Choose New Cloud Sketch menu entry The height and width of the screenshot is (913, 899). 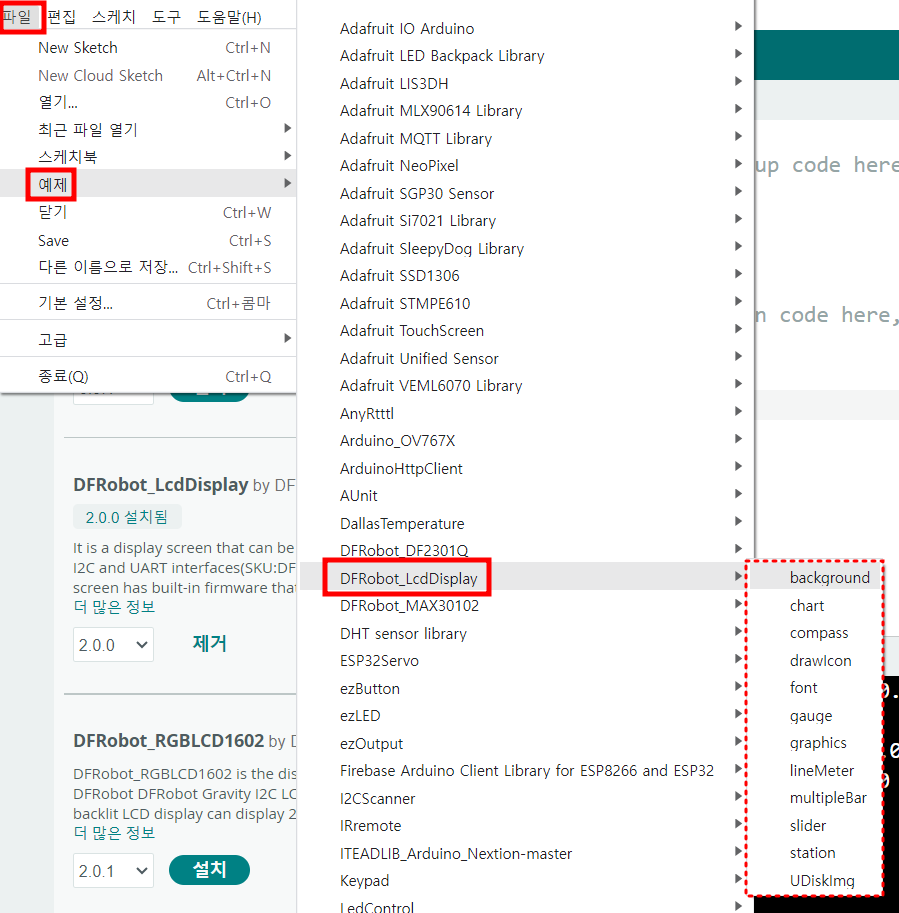click(148, 76)
